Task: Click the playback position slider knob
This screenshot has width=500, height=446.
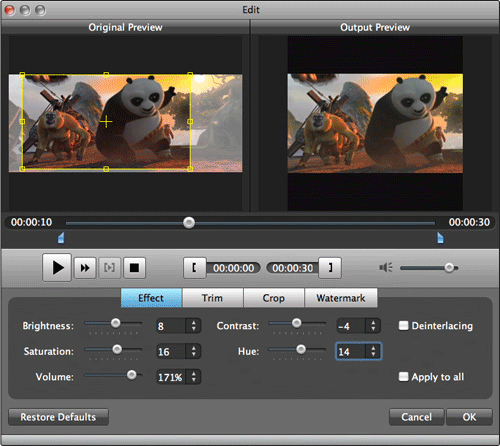Action: (189, 222)
